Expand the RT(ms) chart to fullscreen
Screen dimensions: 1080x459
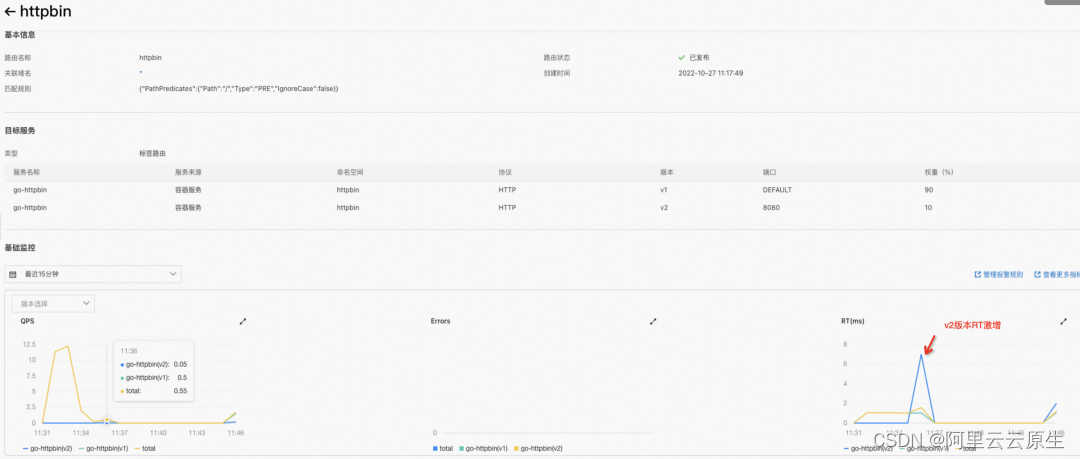1063,321
